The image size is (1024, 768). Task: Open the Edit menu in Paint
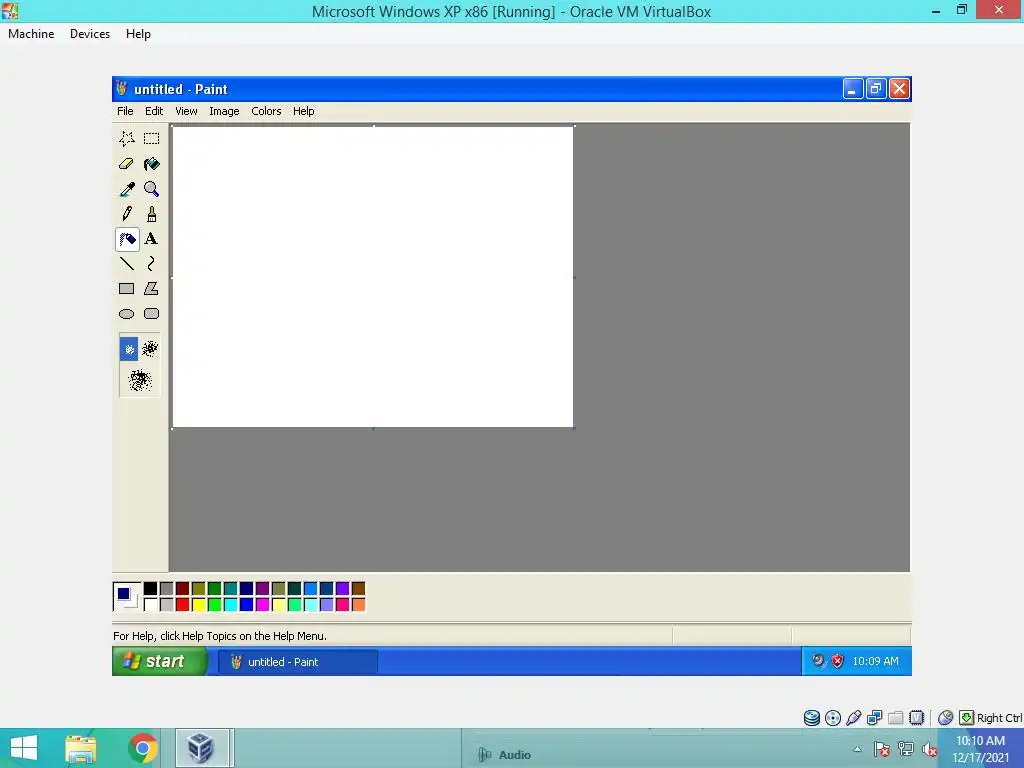pos(154,111)
